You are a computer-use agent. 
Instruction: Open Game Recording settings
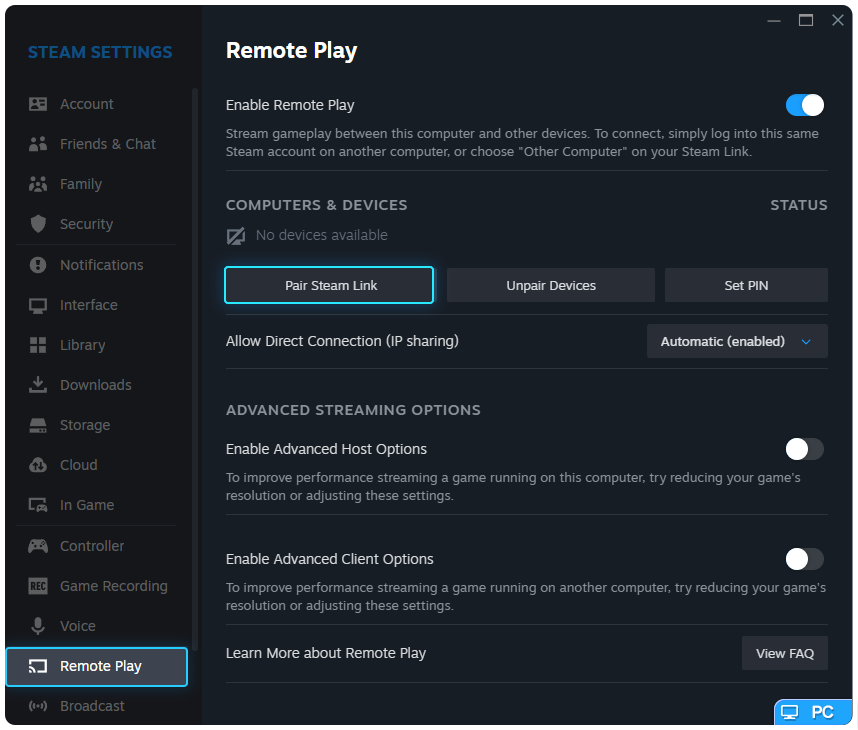pos(97,586)
